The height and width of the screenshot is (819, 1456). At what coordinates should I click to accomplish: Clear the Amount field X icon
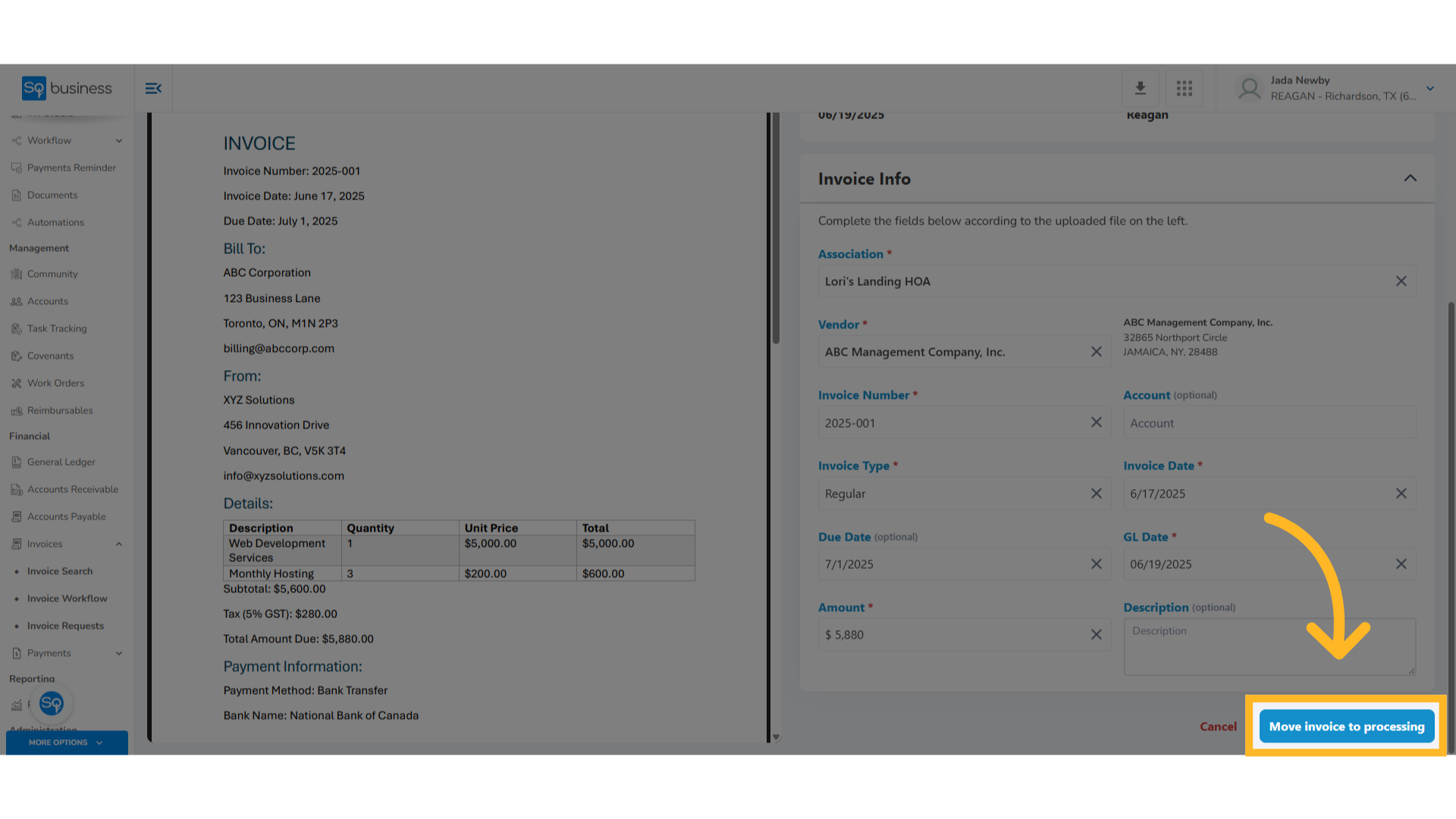[1097, 635]
